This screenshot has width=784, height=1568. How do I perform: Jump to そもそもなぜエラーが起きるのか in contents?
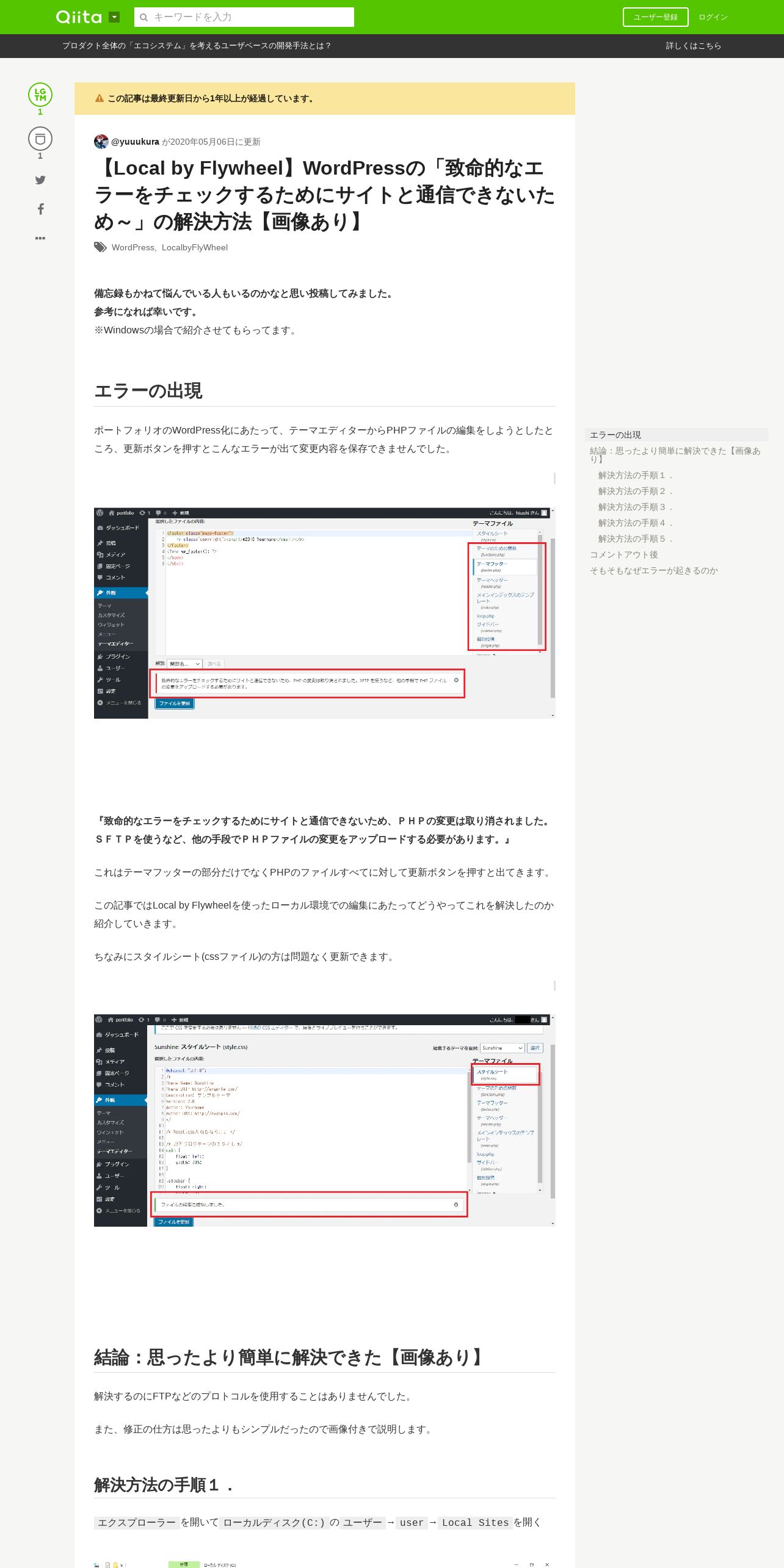654,570
